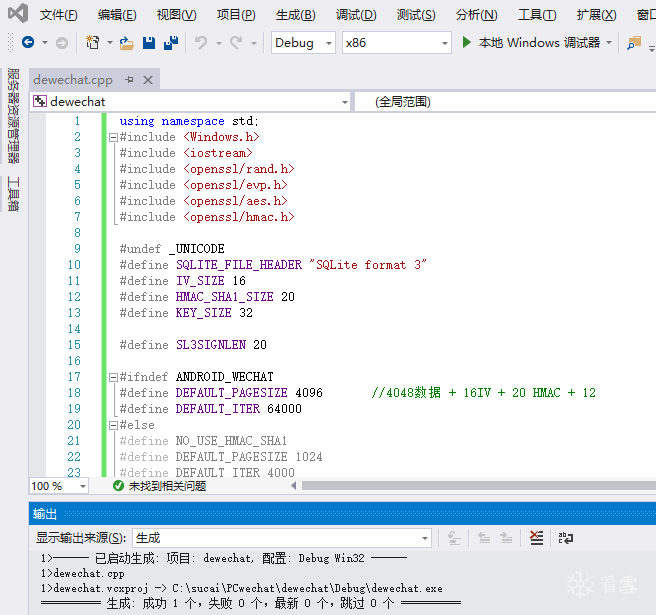The image size is (656, 615).
Task: Open the undo history dropdown arrow
Action: 218,43
